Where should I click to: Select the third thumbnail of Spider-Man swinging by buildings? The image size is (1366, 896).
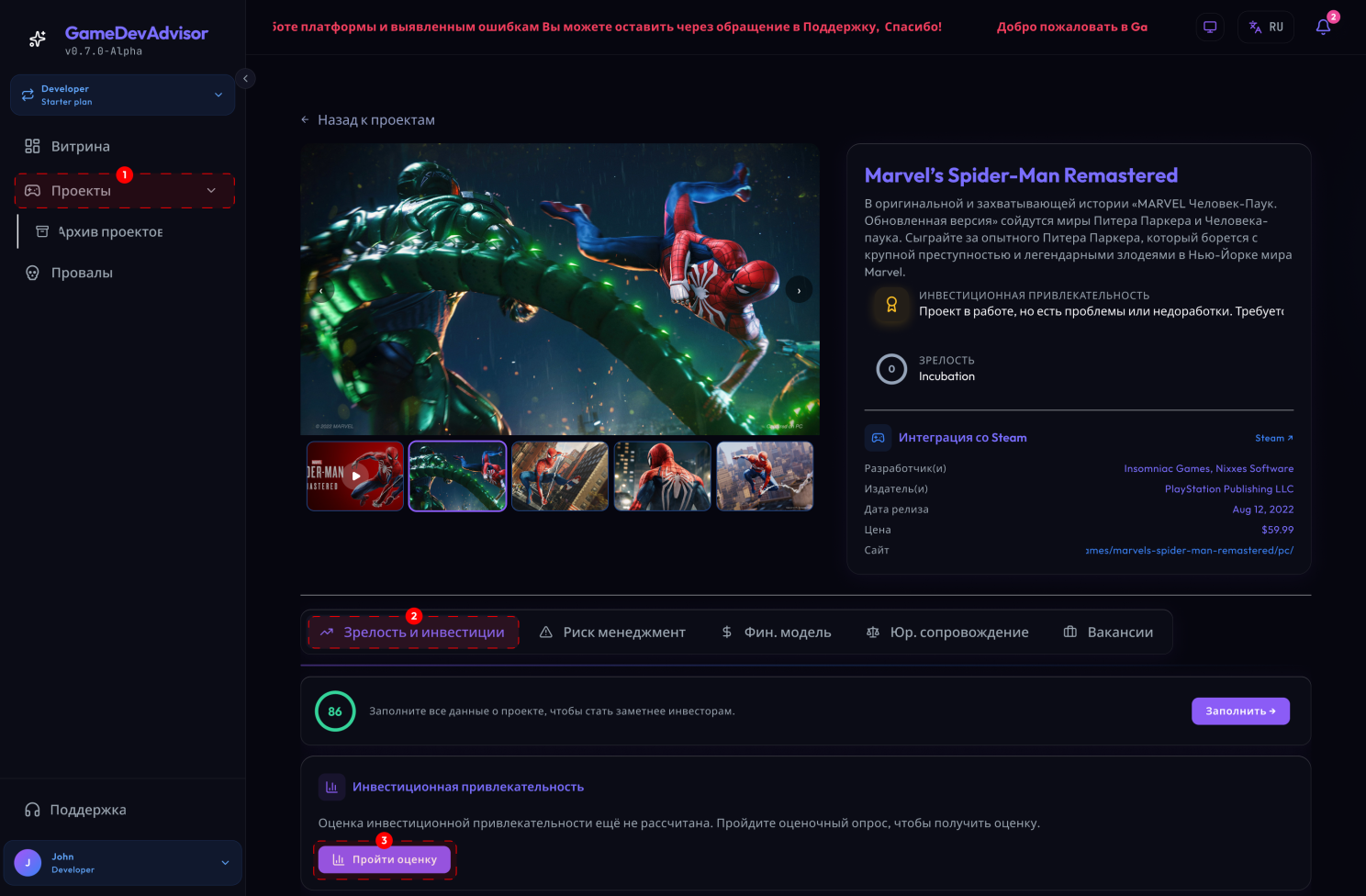[x=560, y=476]
